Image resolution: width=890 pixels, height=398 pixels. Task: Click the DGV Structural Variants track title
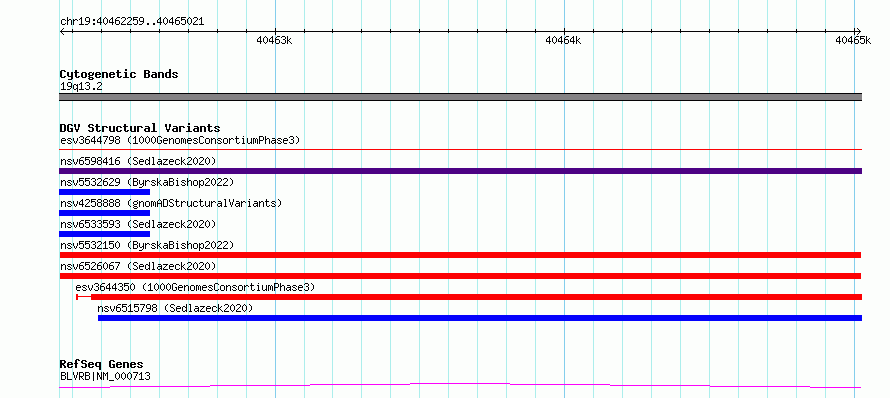click(140, 128)
